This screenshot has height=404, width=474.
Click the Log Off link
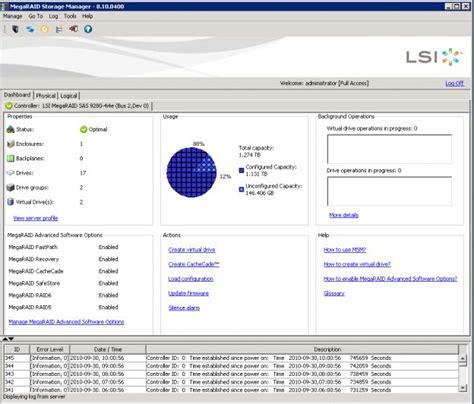tap(455, 83)
